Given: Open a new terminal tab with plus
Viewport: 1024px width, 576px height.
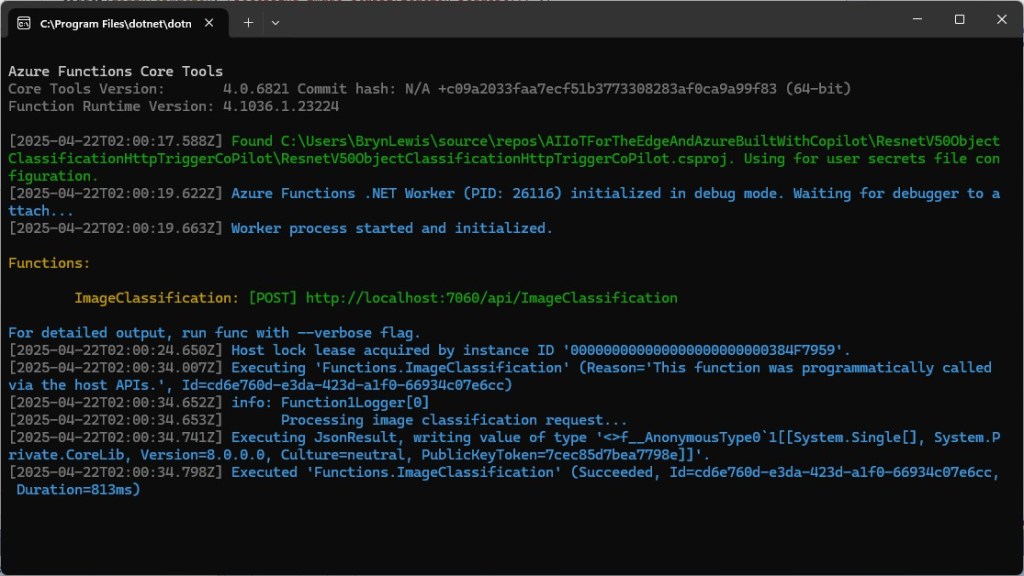Looking at the screenshot, I should pos(248,22).
